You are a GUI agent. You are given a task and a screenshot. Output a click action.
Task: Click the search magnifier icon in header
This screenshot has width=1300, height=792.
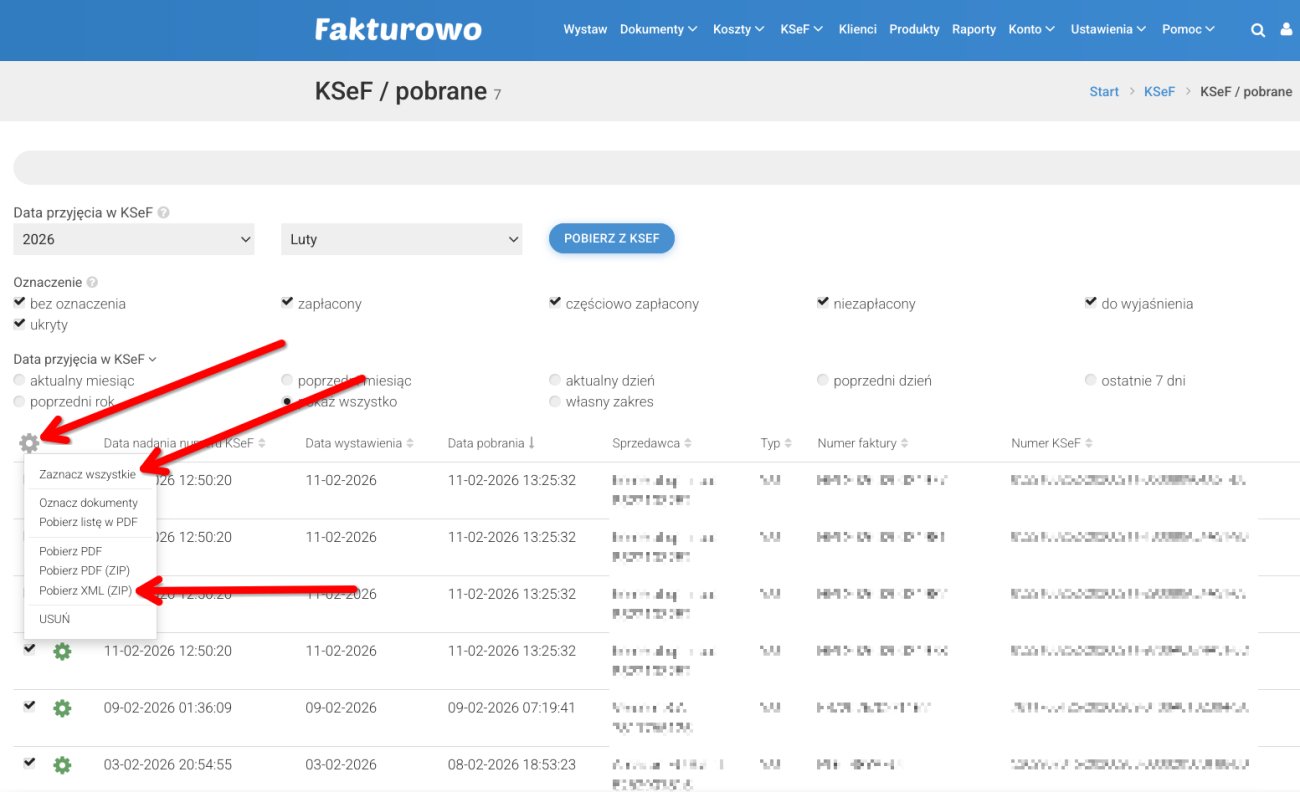[1258, 30]
